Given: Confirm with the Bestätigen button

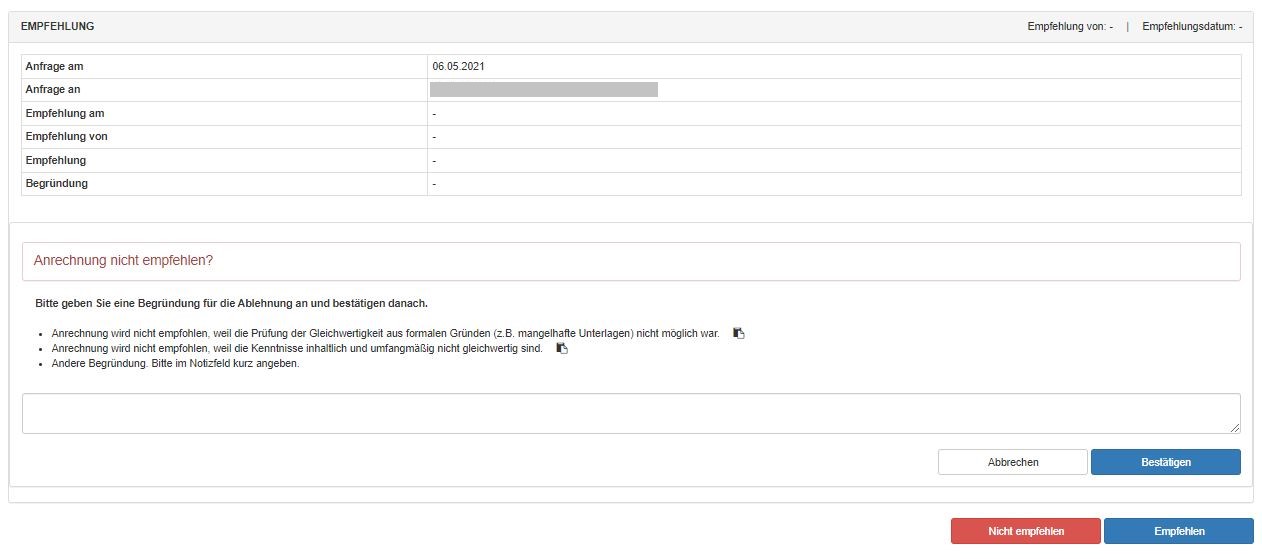Looking at the screenshot, I should 1165,462.
